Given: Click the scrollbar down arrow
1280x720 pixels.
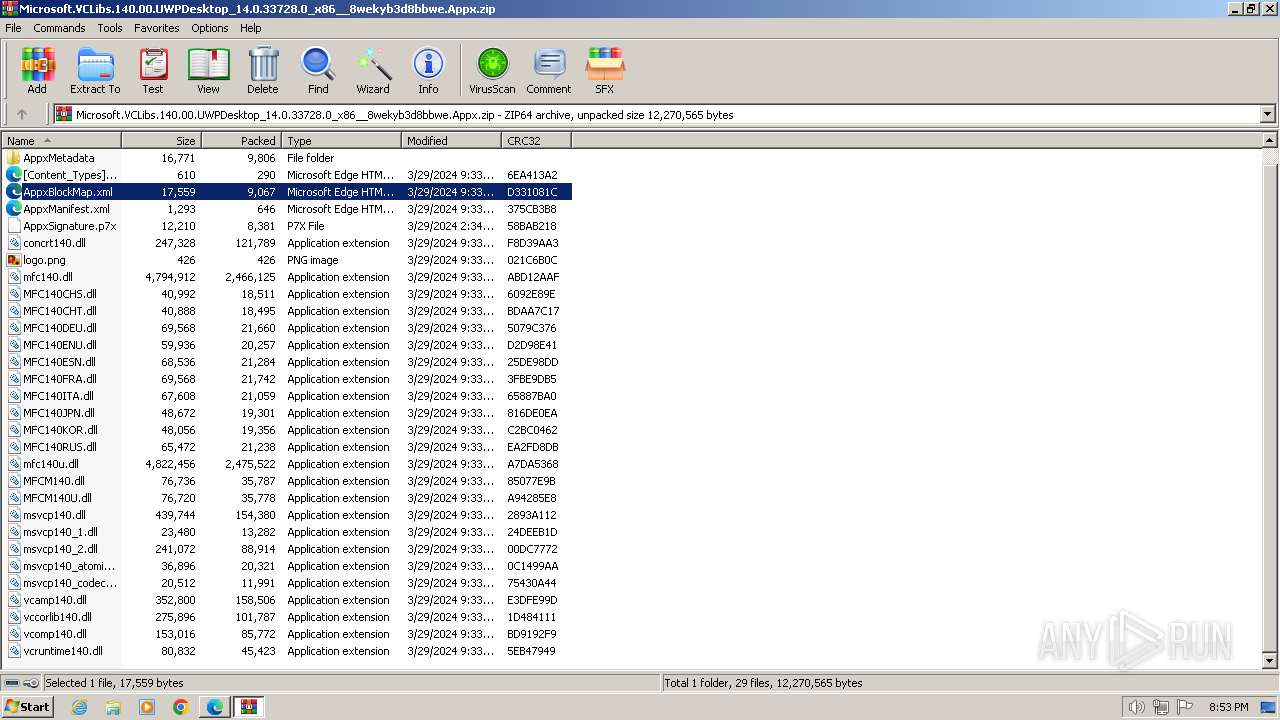Looking at the screenshot, I should [1270, 660].
